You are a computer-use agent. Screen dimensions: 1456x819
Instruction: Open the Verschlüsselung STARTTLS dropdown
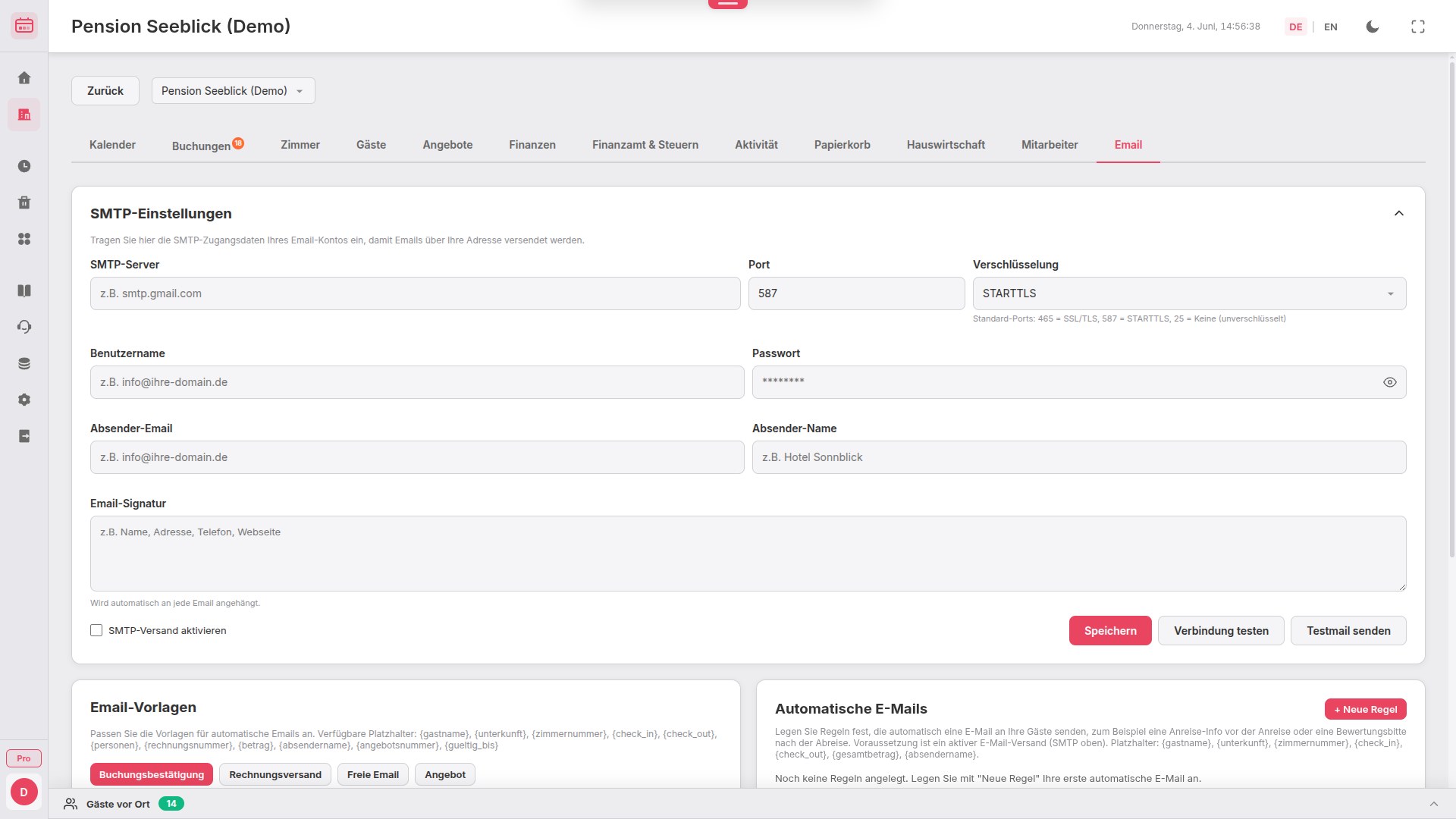point(1189,293)
